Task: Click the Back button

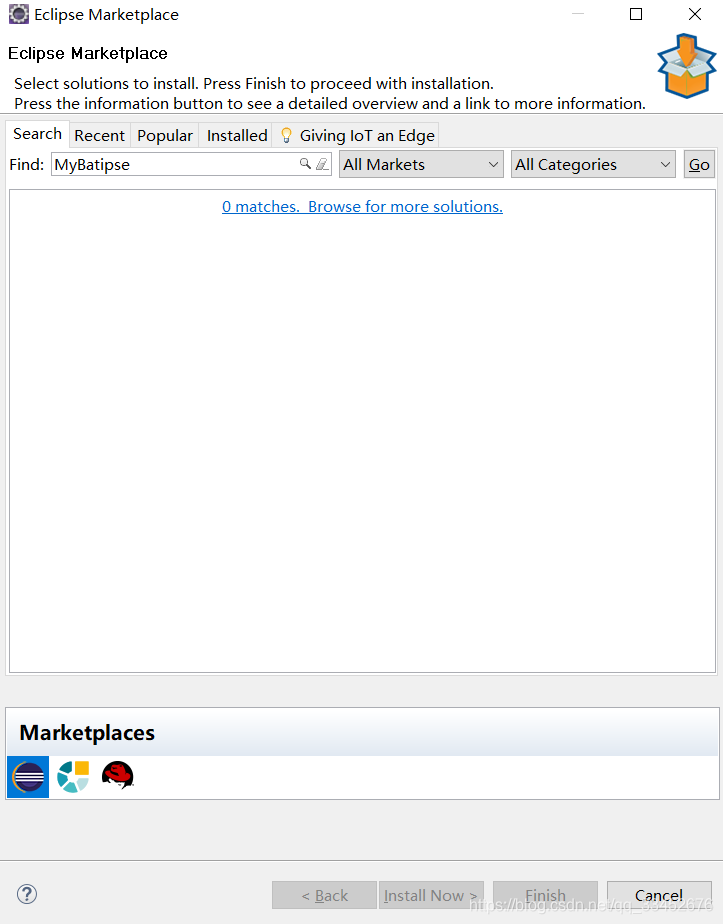Action: tap(325, 895)
